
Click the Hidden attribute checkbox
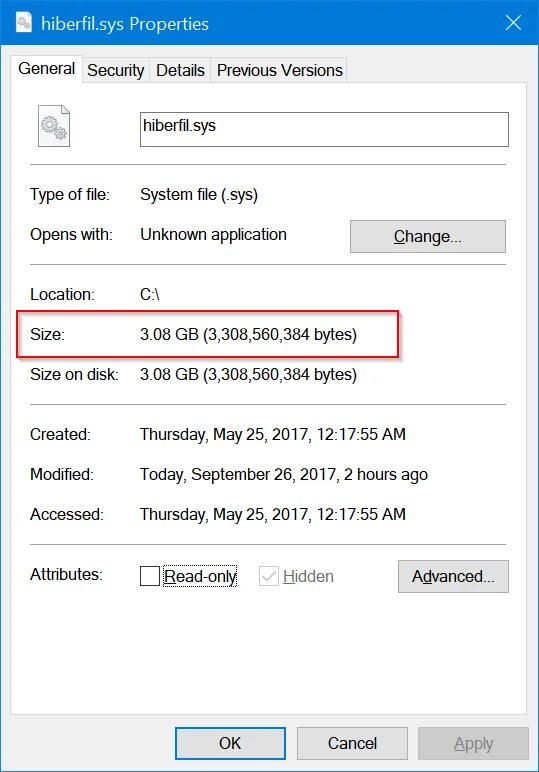coord(269,576)
